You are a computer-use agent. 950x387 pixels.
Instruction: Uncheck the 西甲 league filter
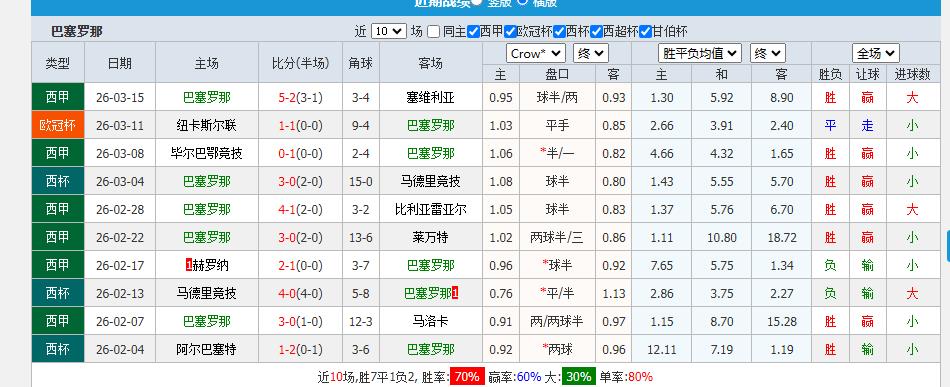point(473,31)
